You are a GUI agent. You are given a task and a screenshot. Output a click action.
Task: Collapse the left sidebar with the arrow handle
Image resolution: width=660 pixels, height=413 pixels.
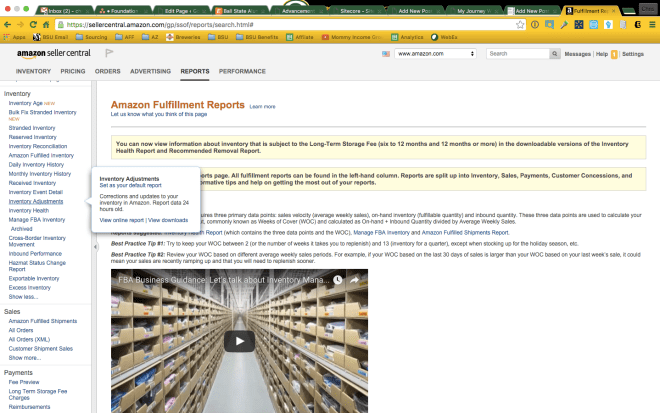click(94, 246)
